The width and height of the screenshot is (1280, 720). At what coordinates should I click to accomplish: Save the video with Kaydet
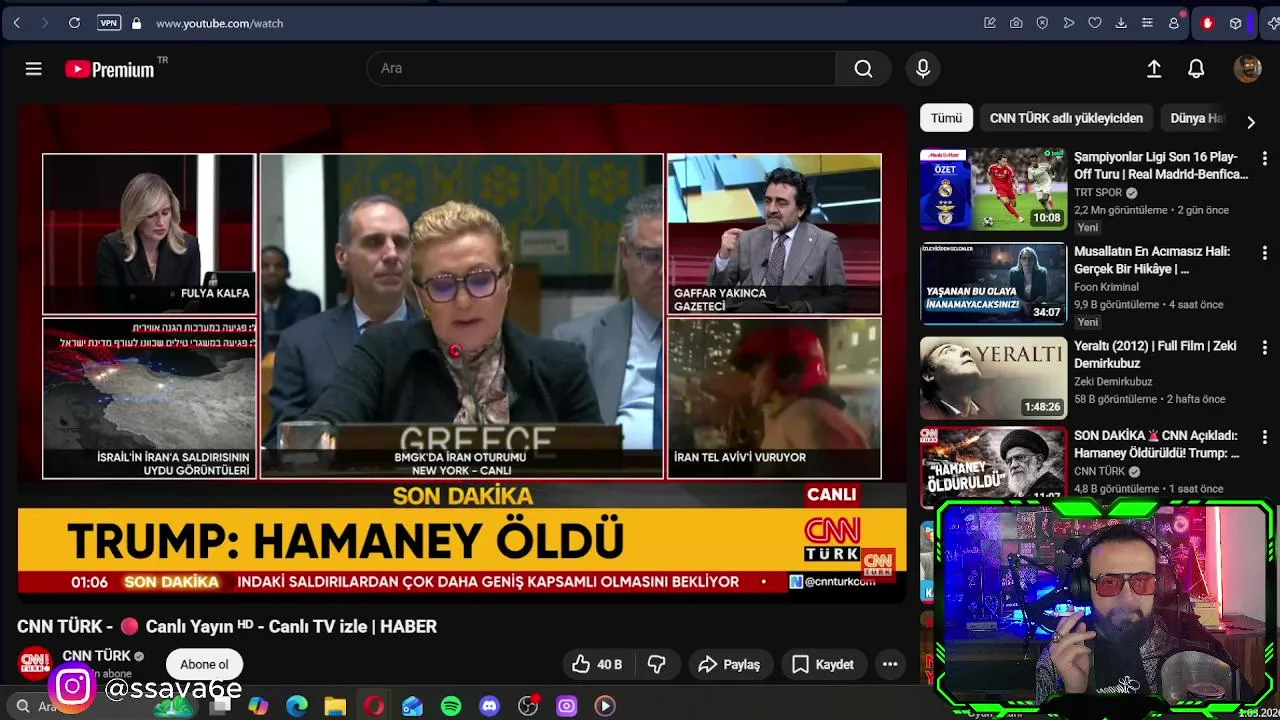(x=823, y=664)
